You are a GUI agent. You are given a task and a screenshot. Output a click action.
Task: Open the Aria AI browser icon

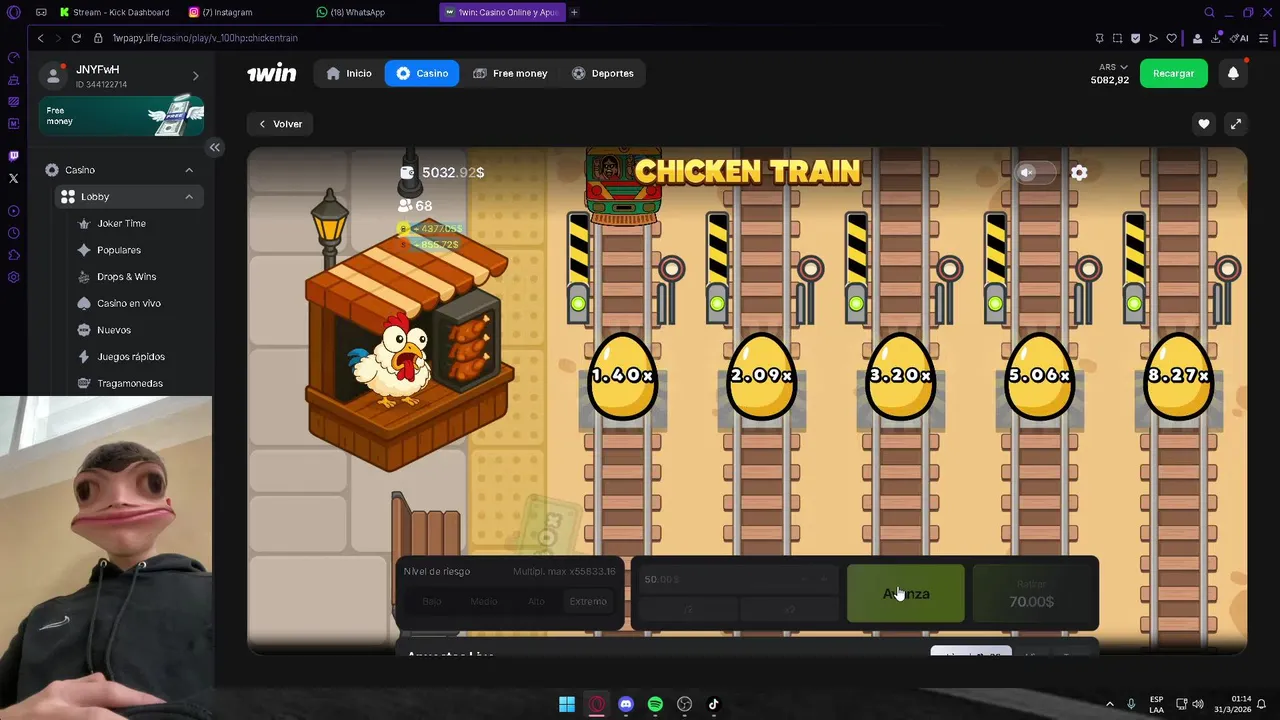(1241, 38)
